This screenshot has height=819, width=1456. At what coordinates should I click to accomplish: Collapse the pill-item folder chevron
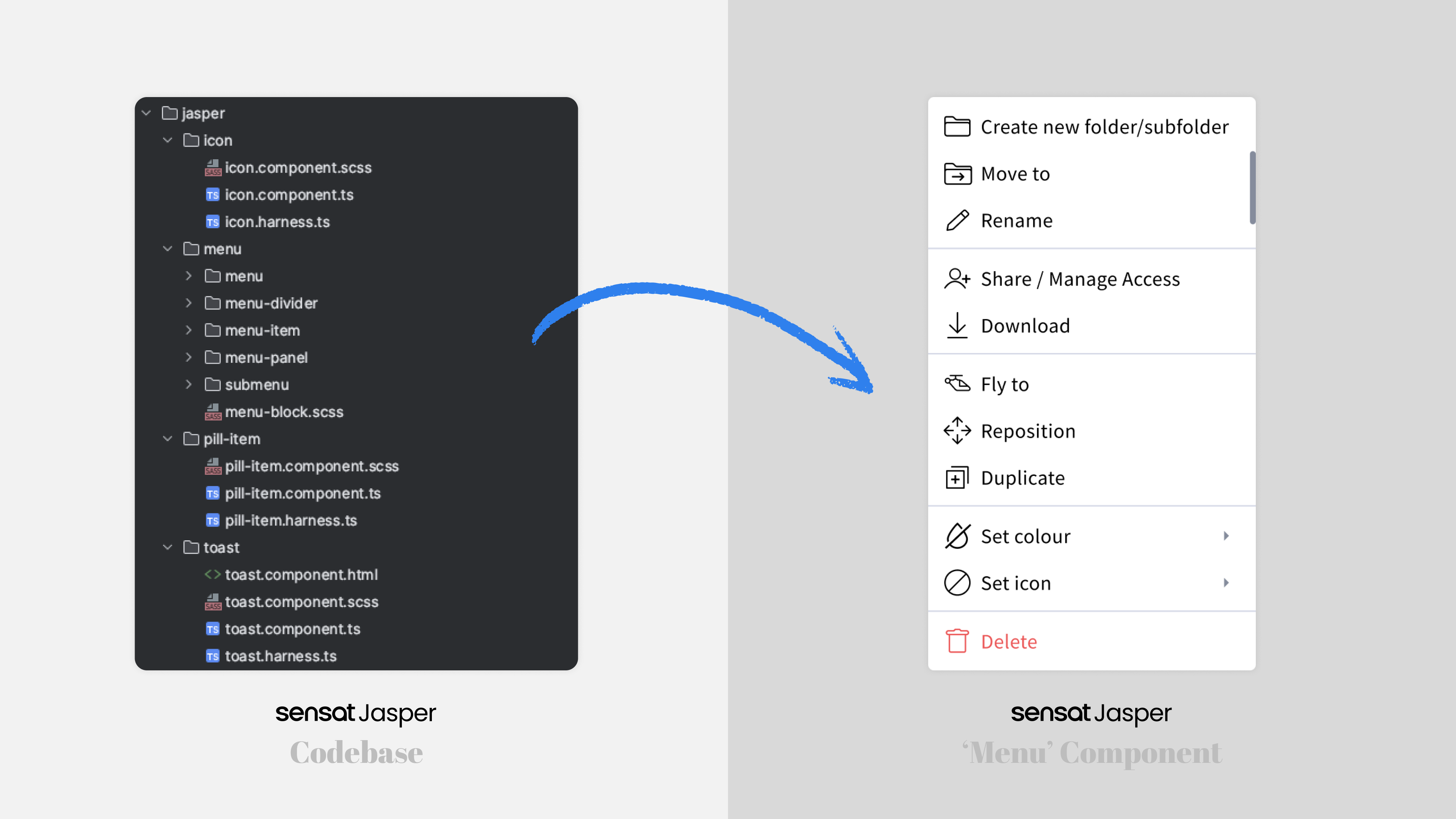[x=167, y=439]
